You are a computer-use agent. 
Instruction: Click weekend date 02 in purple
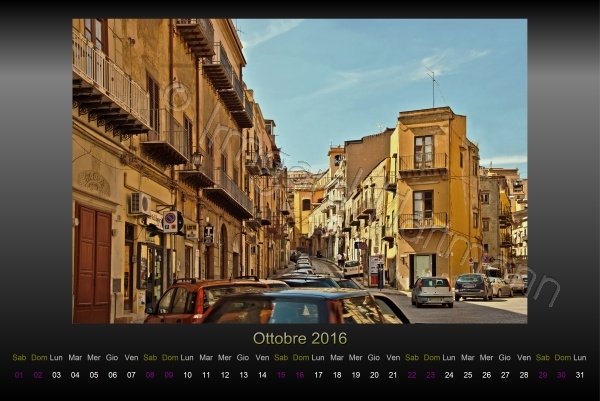38,375
